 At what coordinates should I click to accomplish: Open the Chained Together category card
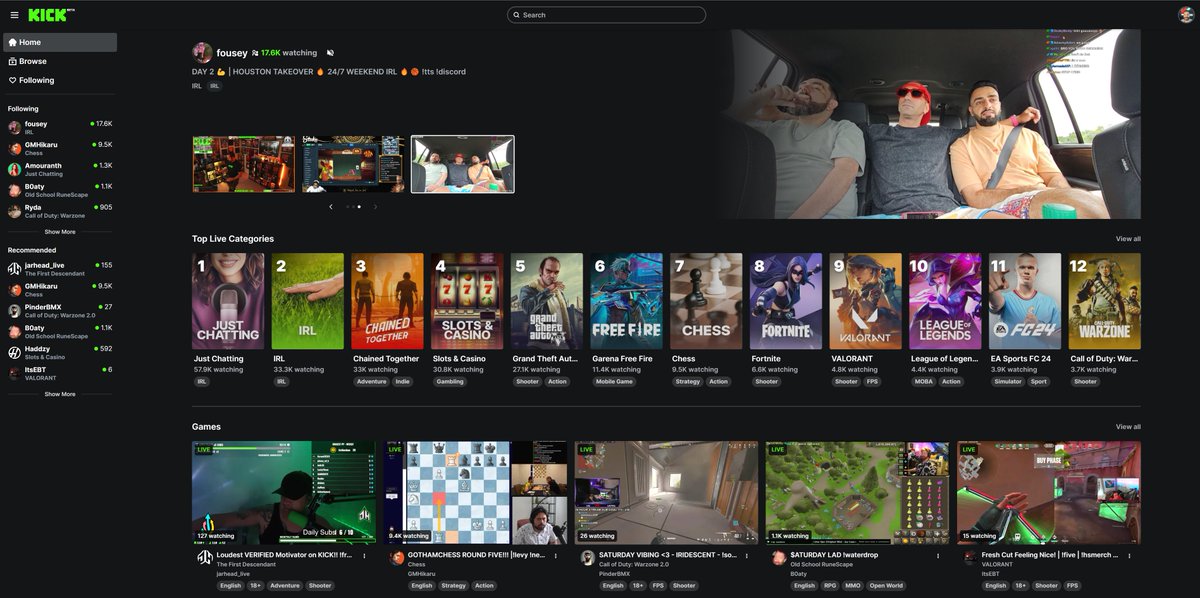click(x=388, y=301)
